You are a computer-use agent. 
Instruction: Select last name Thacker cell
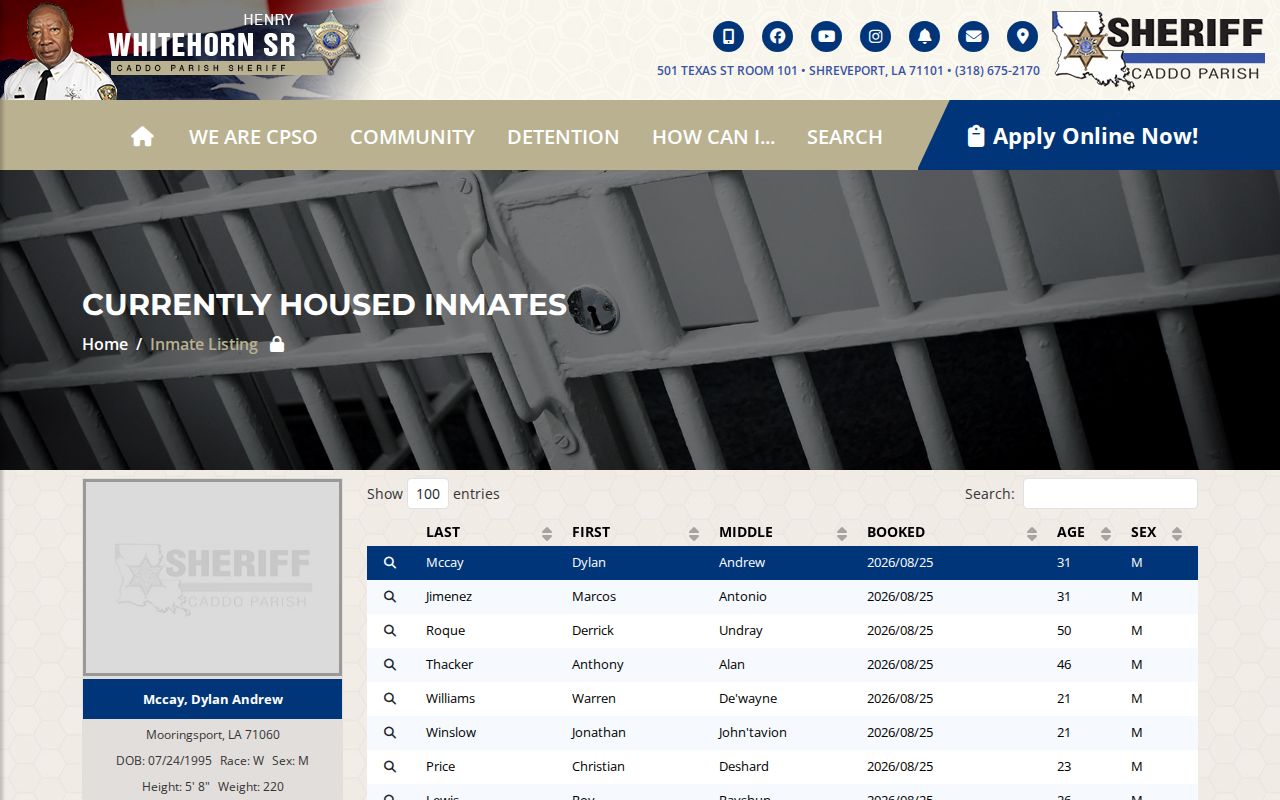click(449, 665)
